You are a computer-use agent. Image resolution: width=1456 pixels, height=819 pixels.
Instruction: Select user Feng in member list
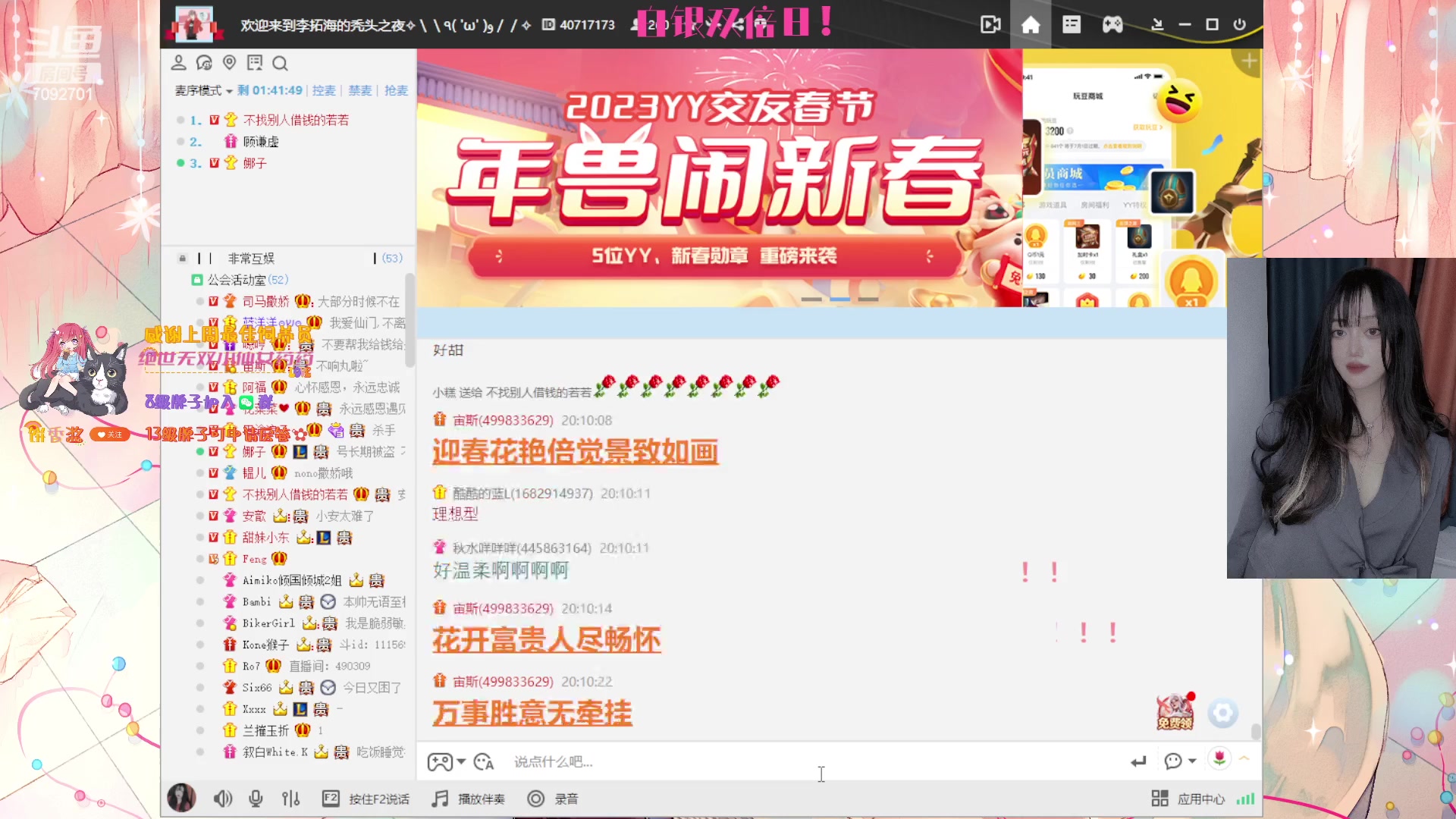point(254,559)
